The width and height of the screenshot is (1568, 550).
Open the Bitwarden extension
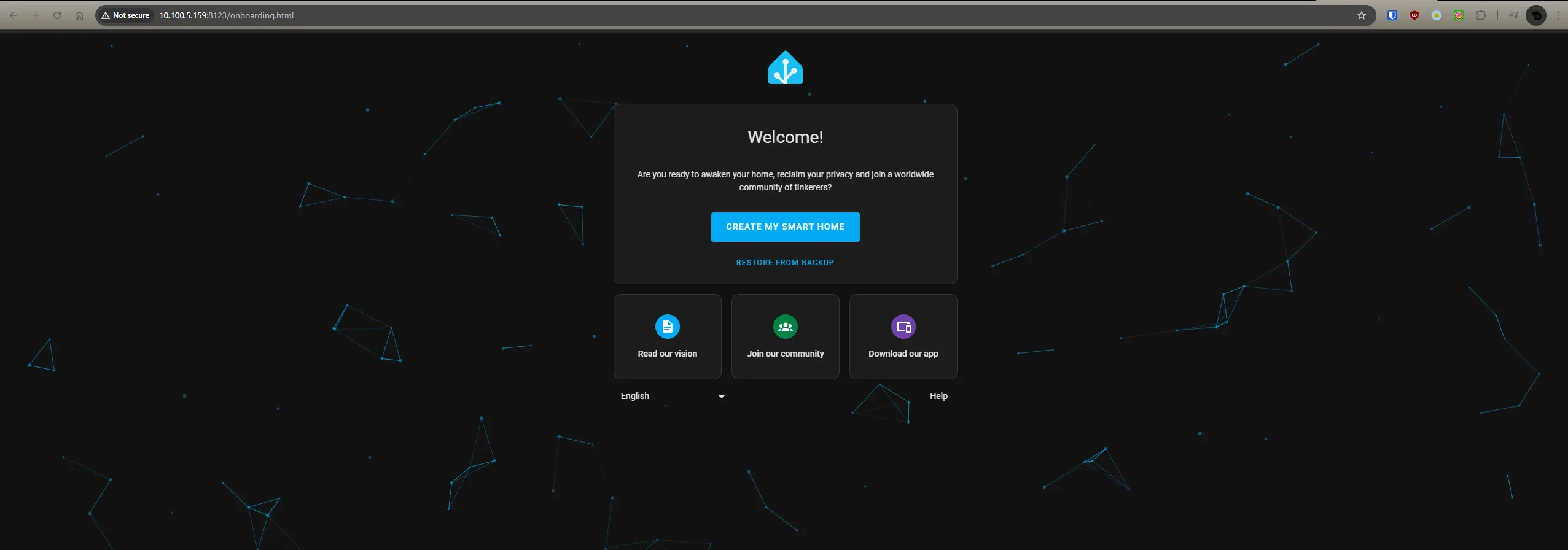pos(1392,15)
